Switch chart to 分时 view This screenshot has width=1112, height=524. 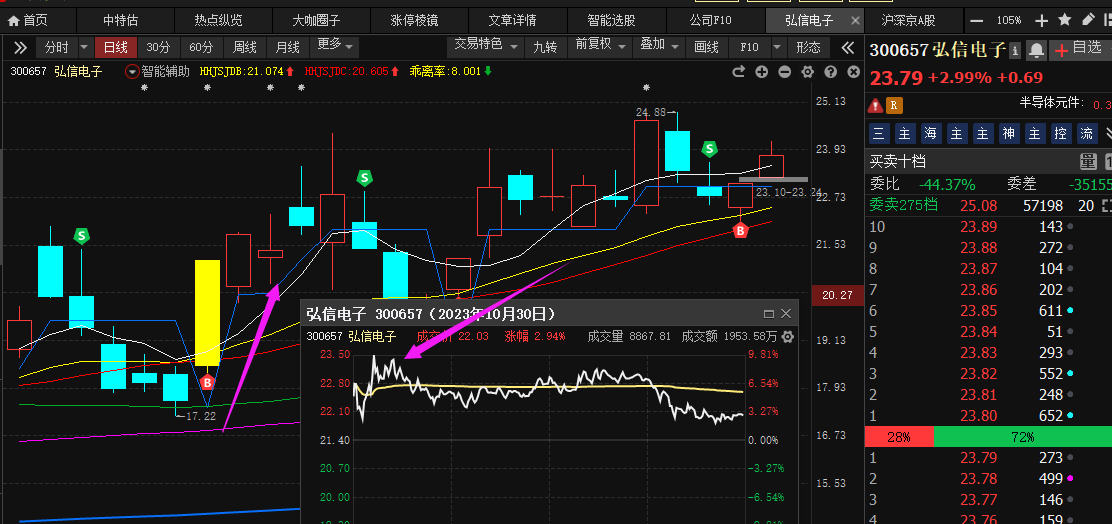tap(56, 48)
